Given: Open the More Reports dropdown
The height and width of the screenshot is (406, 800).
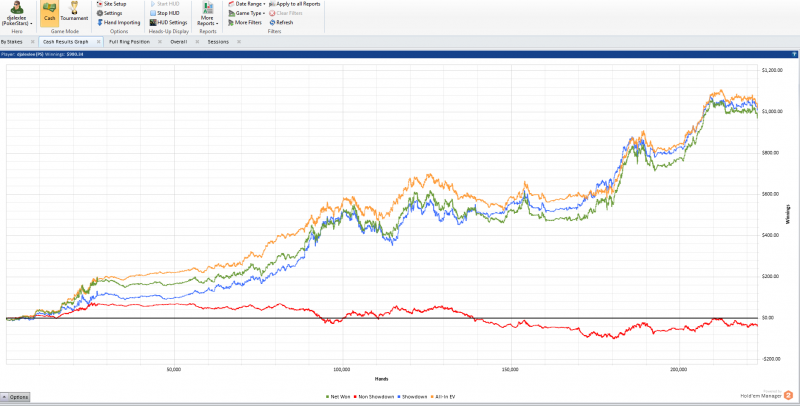Looking at the screenshot, I should (x=208, y=15).
